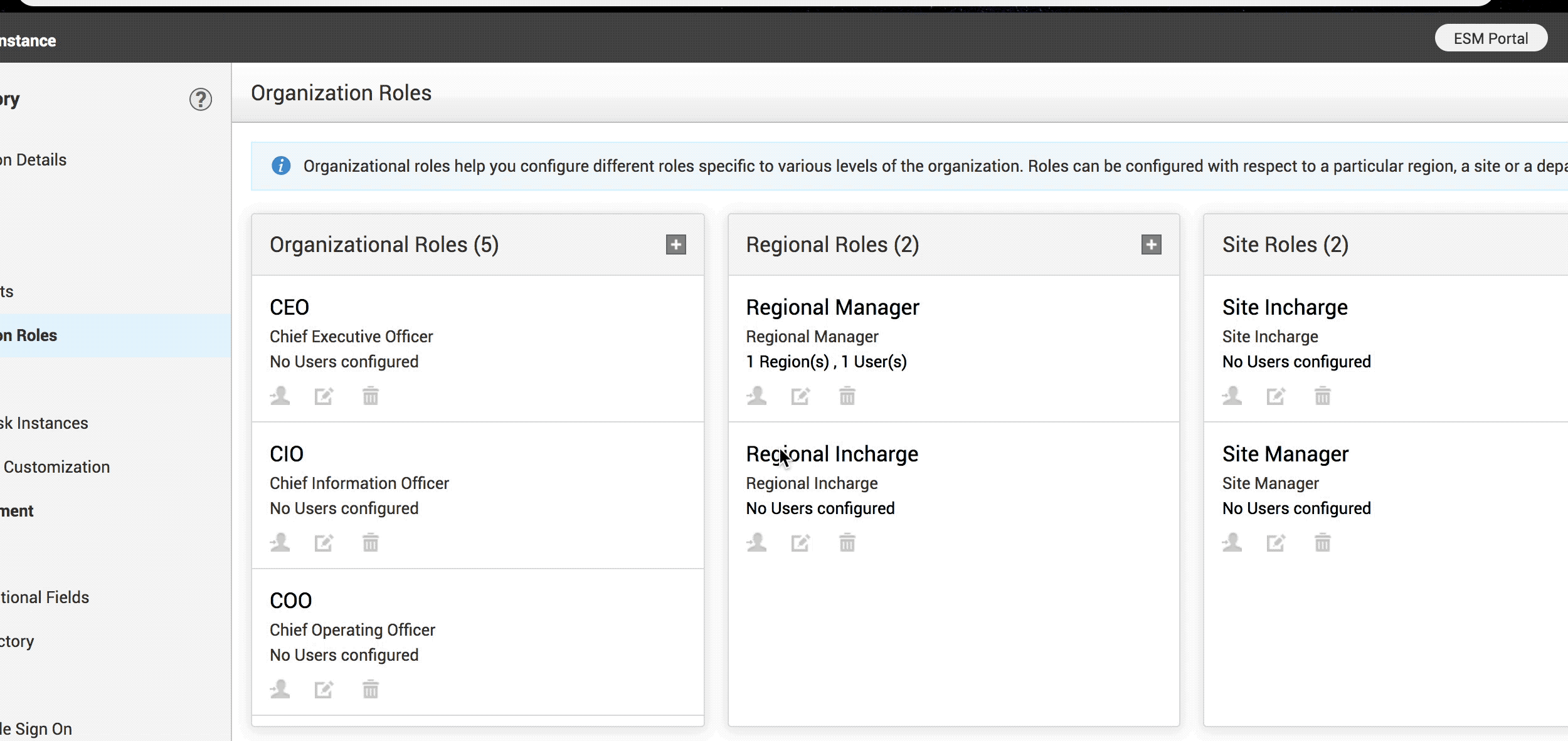Click the Regional Incharge role title

click(x=832, y=454)
